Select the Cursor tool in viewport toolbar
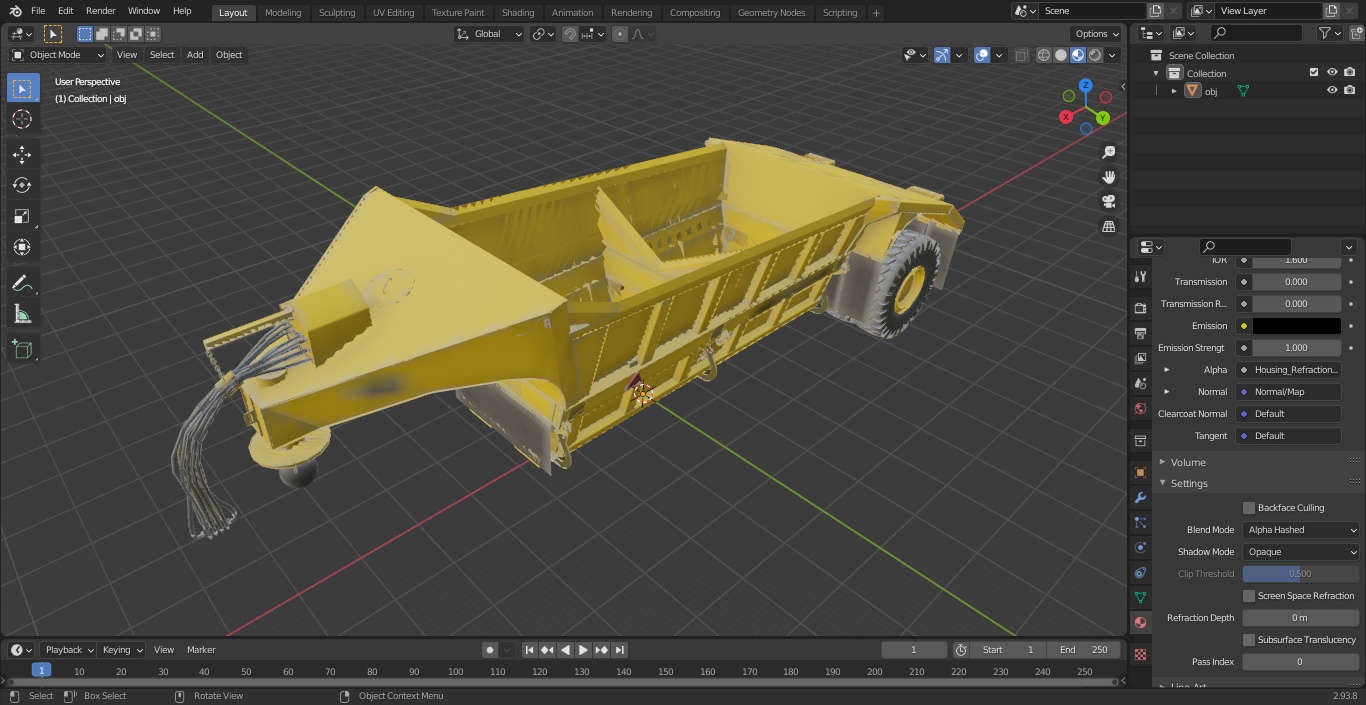 [22, 119]
